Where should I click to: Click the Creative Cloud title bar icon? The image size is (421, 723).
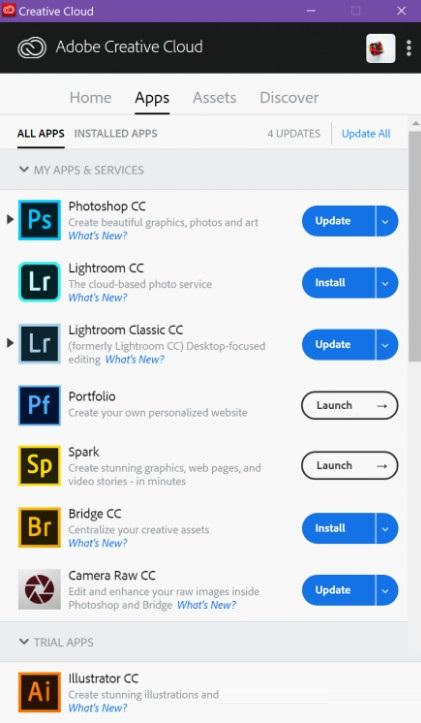coord(8,10)
